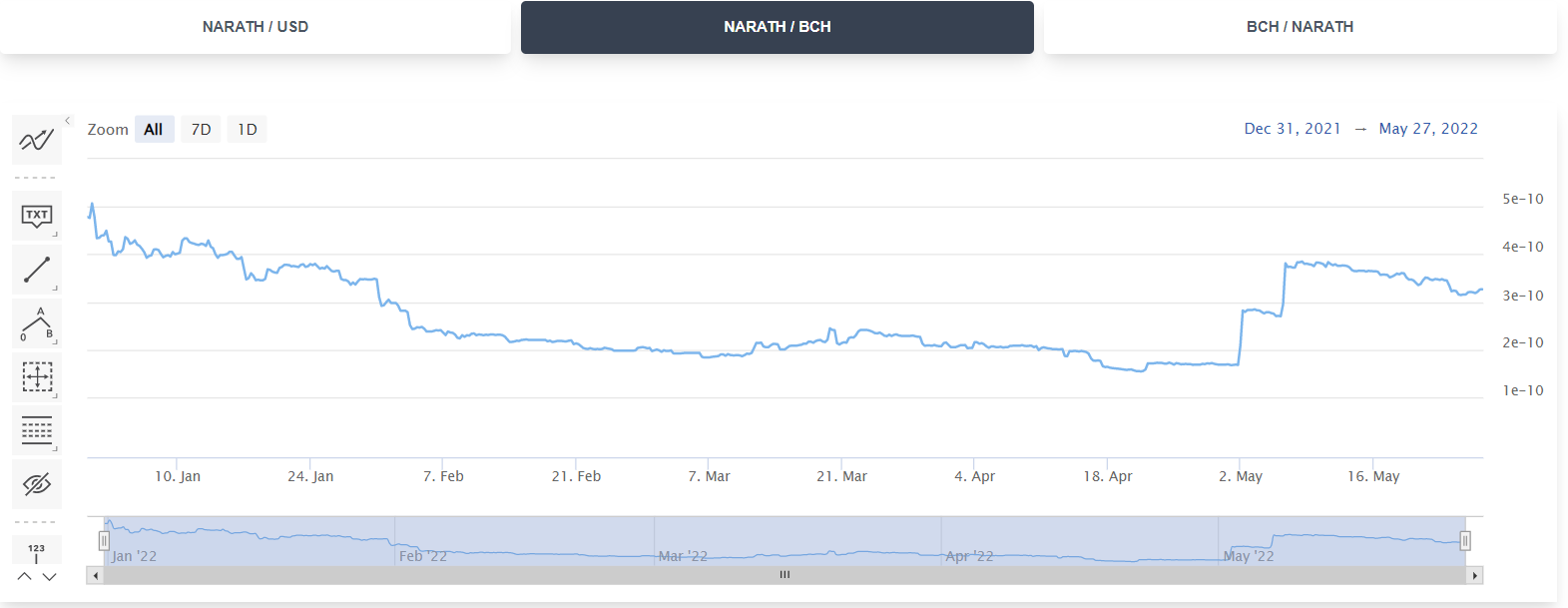1568x608 pixels.
Task: Collapse the toolbar with the small chevron
Action: [68, 121]
